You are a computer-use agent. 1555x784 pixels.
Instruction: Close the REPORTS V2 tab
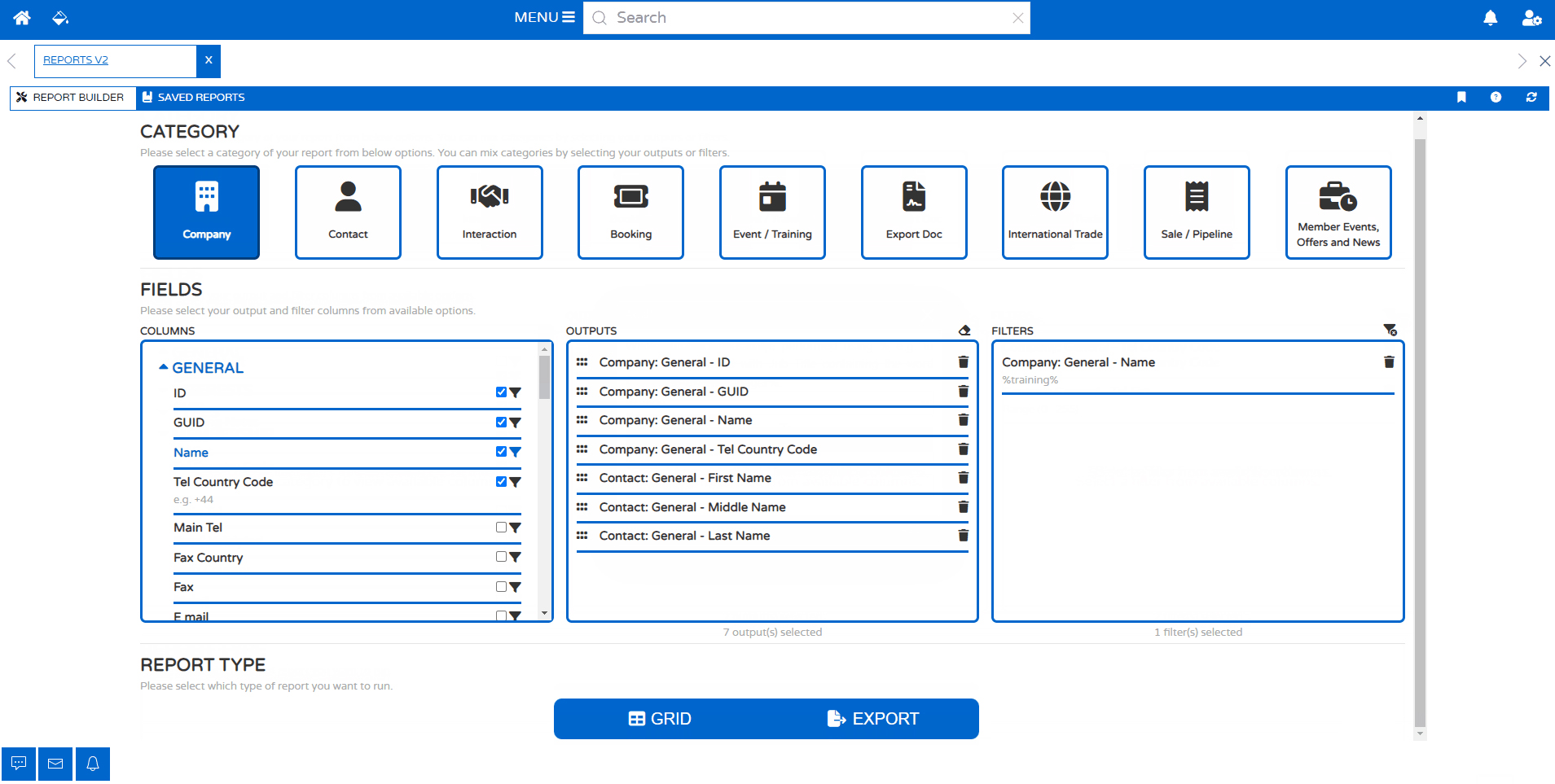click(x=209, y=60)
